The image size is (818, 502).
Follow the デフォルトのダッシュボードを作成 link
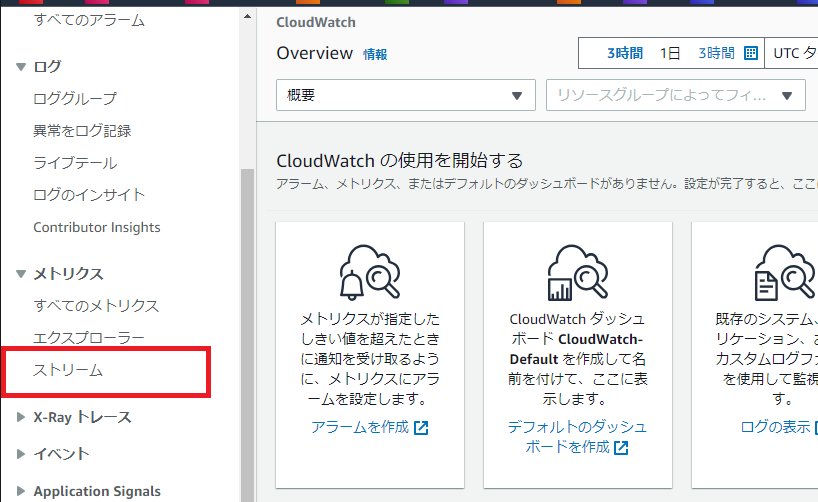577,437
